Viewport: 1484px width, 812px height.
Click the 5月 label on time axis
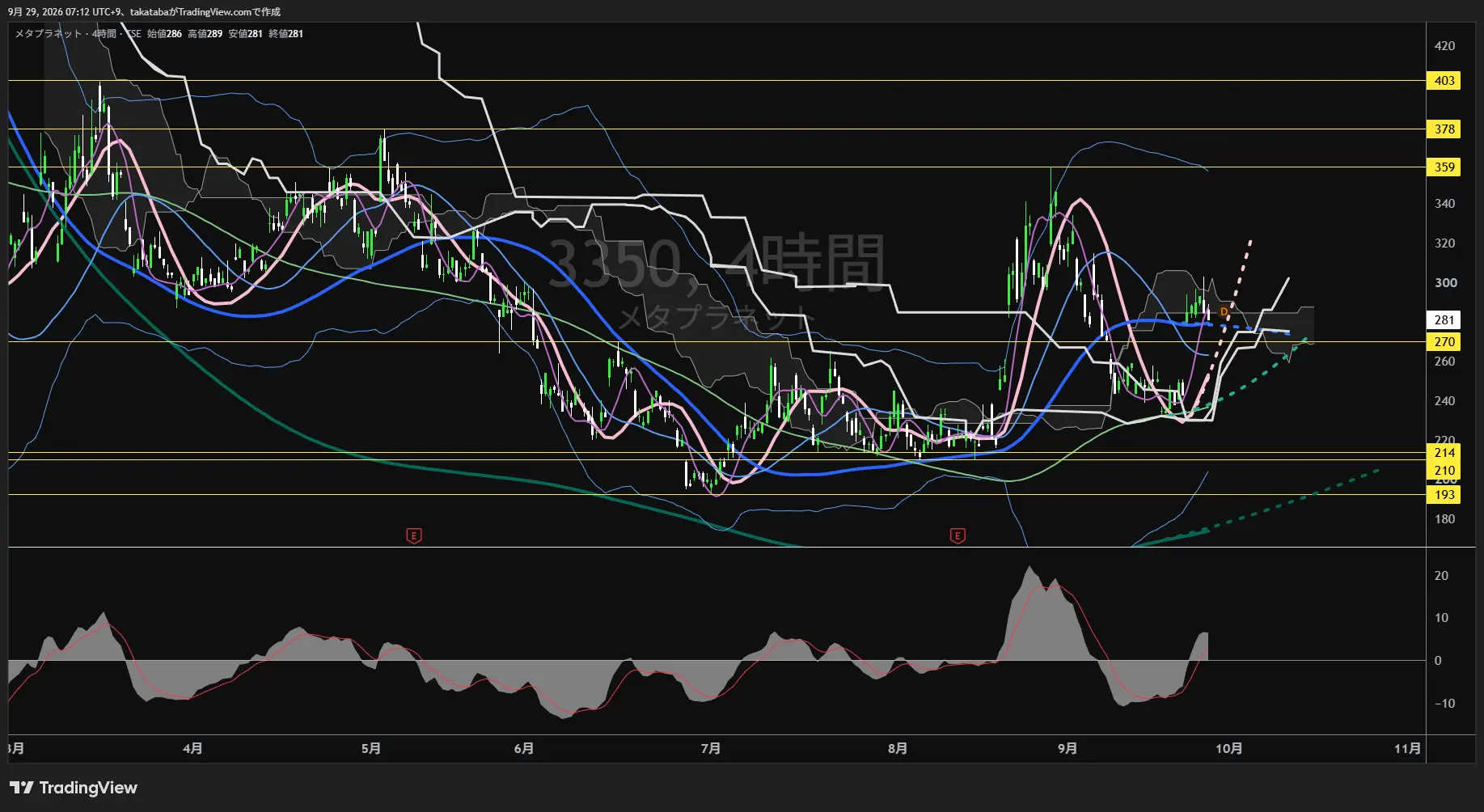(x=370, y=749)
